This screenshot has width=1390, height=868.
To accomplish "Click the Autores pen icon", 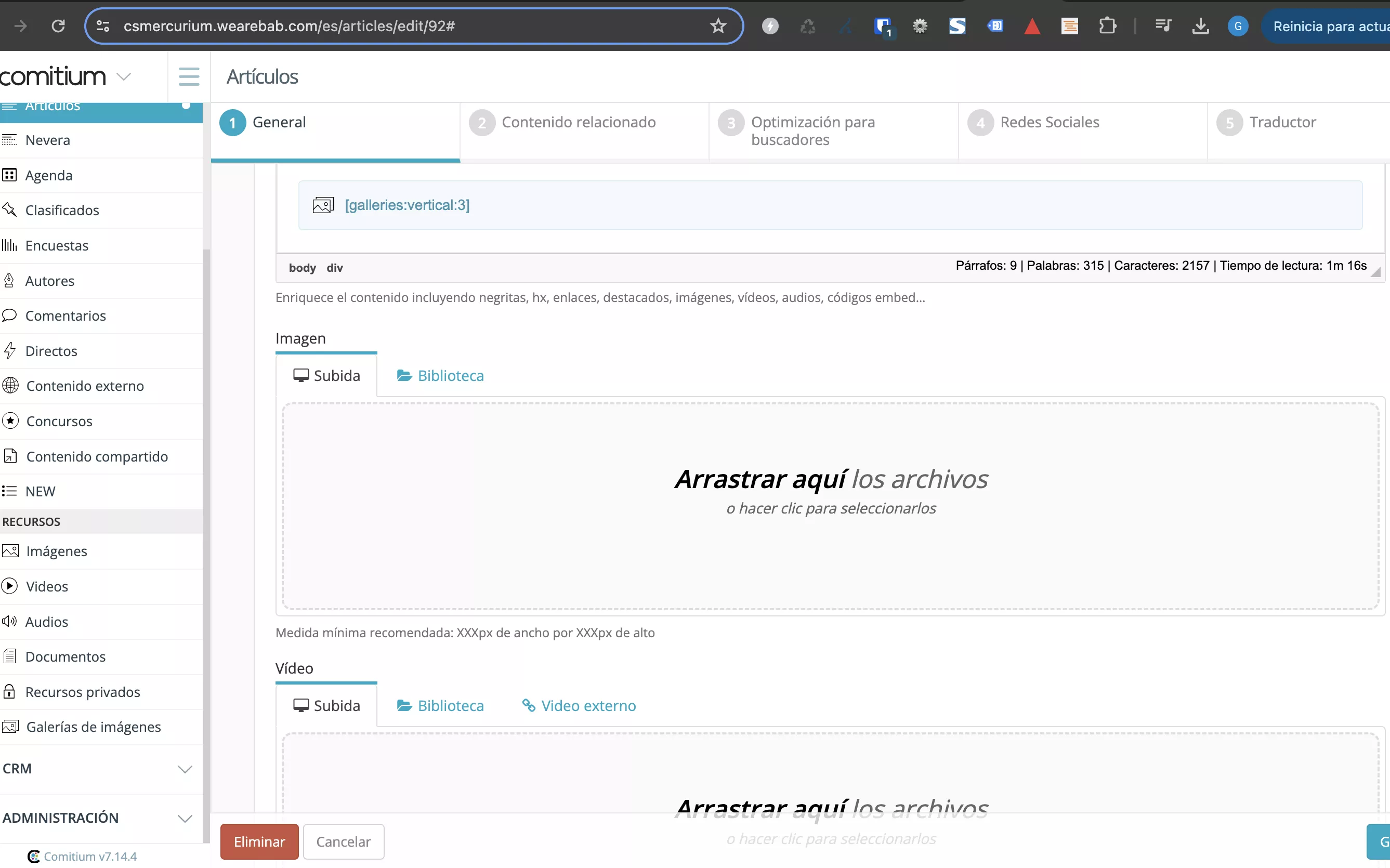I will coord(9,280).
